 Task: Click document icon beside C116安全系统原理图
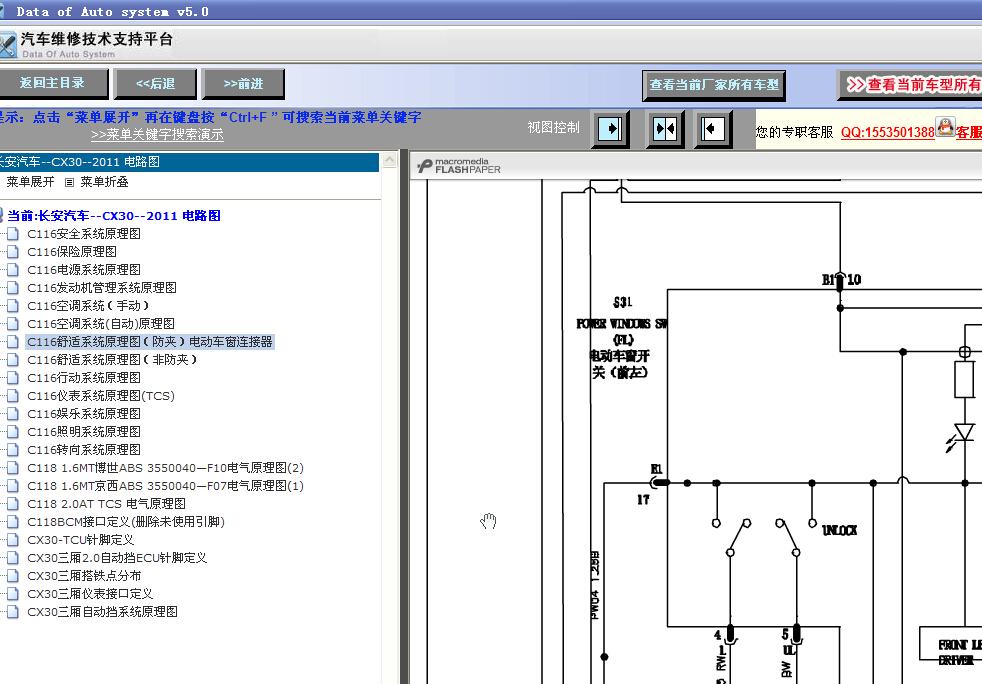click(13, 234)
